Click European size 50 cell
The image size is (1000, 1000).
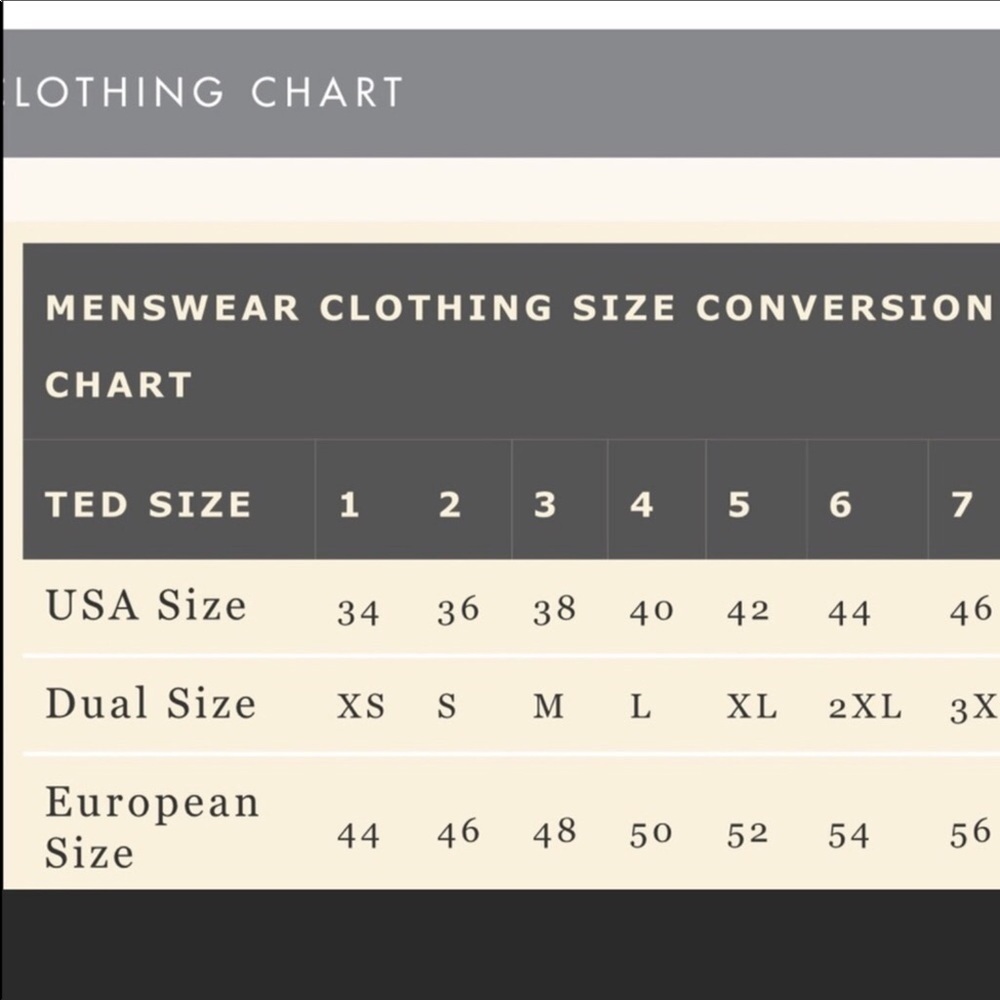[x=651, y=834]
